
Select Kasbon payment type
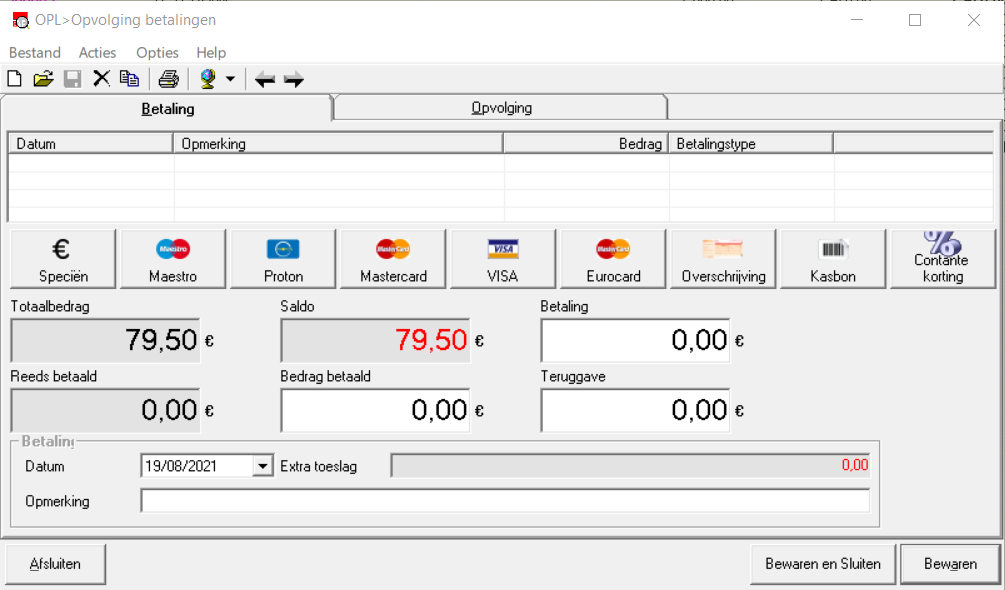tap(833, 259)
